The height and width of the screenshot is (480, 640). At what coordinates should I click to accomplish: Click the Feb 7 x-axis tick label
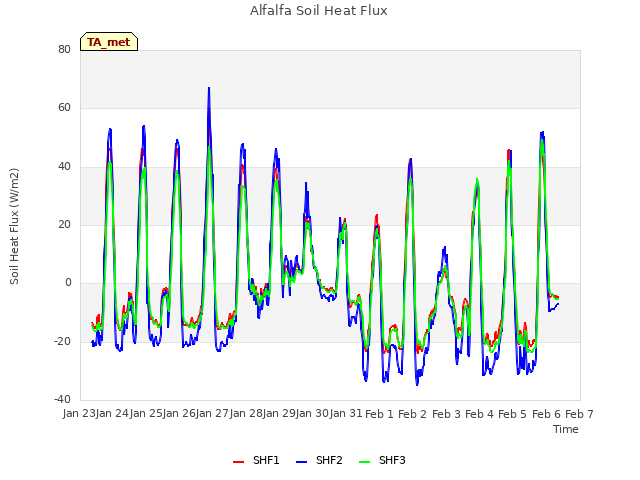579,414
